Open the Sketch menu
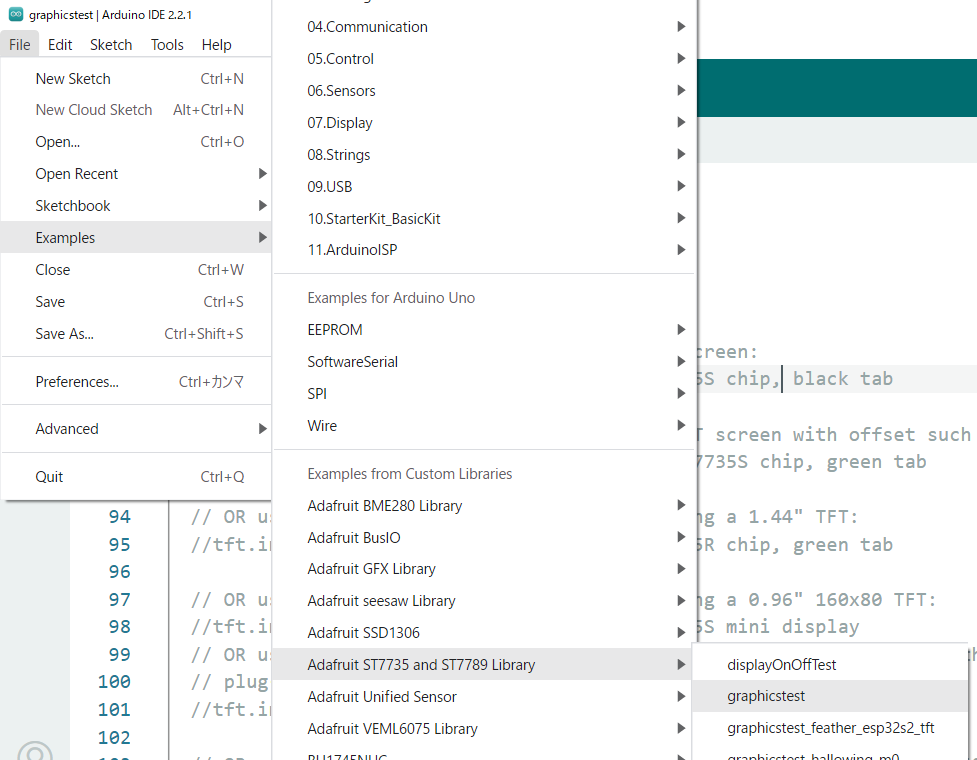This screenshot has width=977, height=760. 111,45
